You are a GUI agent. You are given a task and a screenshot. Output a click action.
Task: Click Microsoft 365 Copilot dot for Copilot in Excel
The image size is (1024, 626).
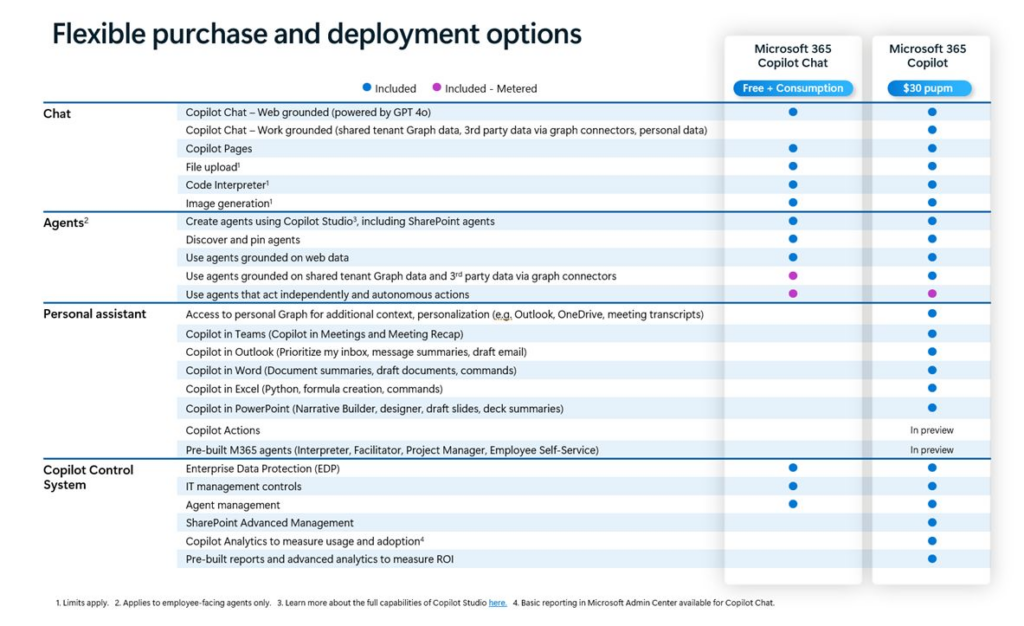[932, 388]
